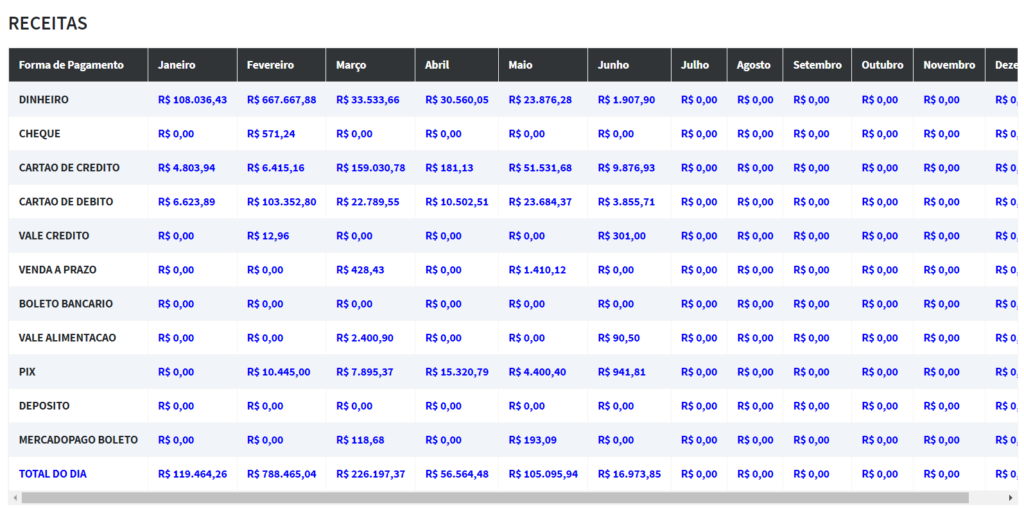Click the horizontal scrollbar thumb below the table
This screenshot has width=1024, height=509.
click(495, 497)
